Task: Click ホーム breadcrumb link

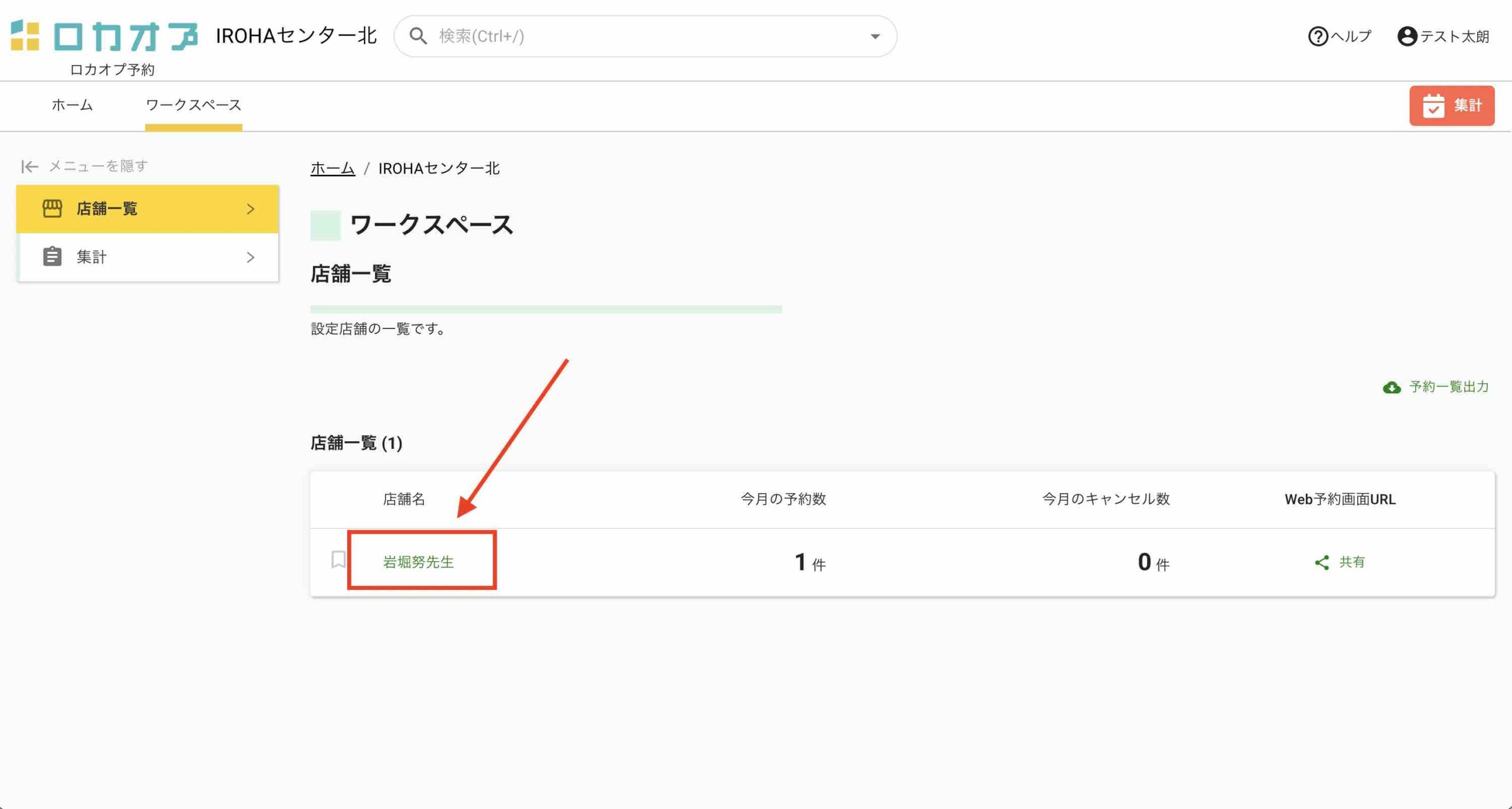Action: coord(333,168)
